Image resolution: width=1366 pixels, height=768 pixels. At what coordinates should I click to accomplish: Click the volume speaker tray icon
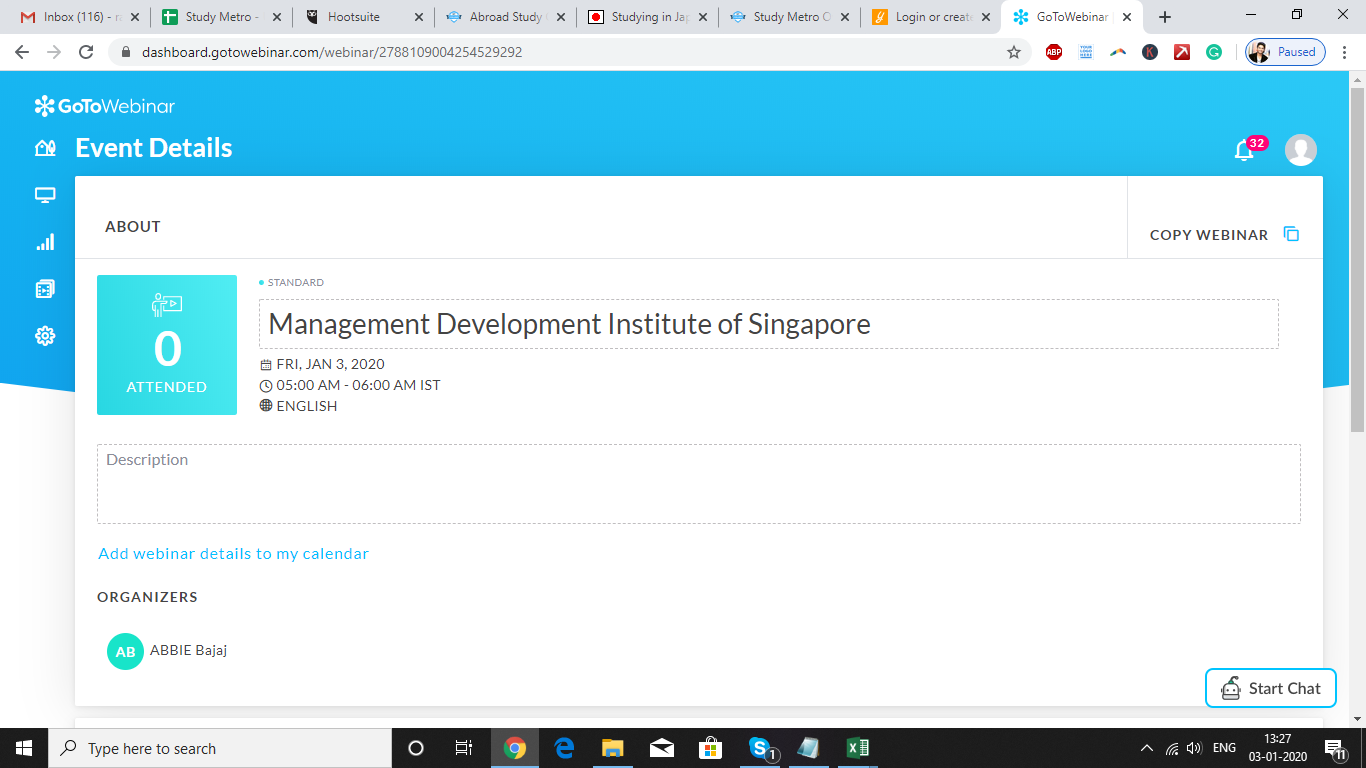pyautogui.click(x=1193, y=748)
